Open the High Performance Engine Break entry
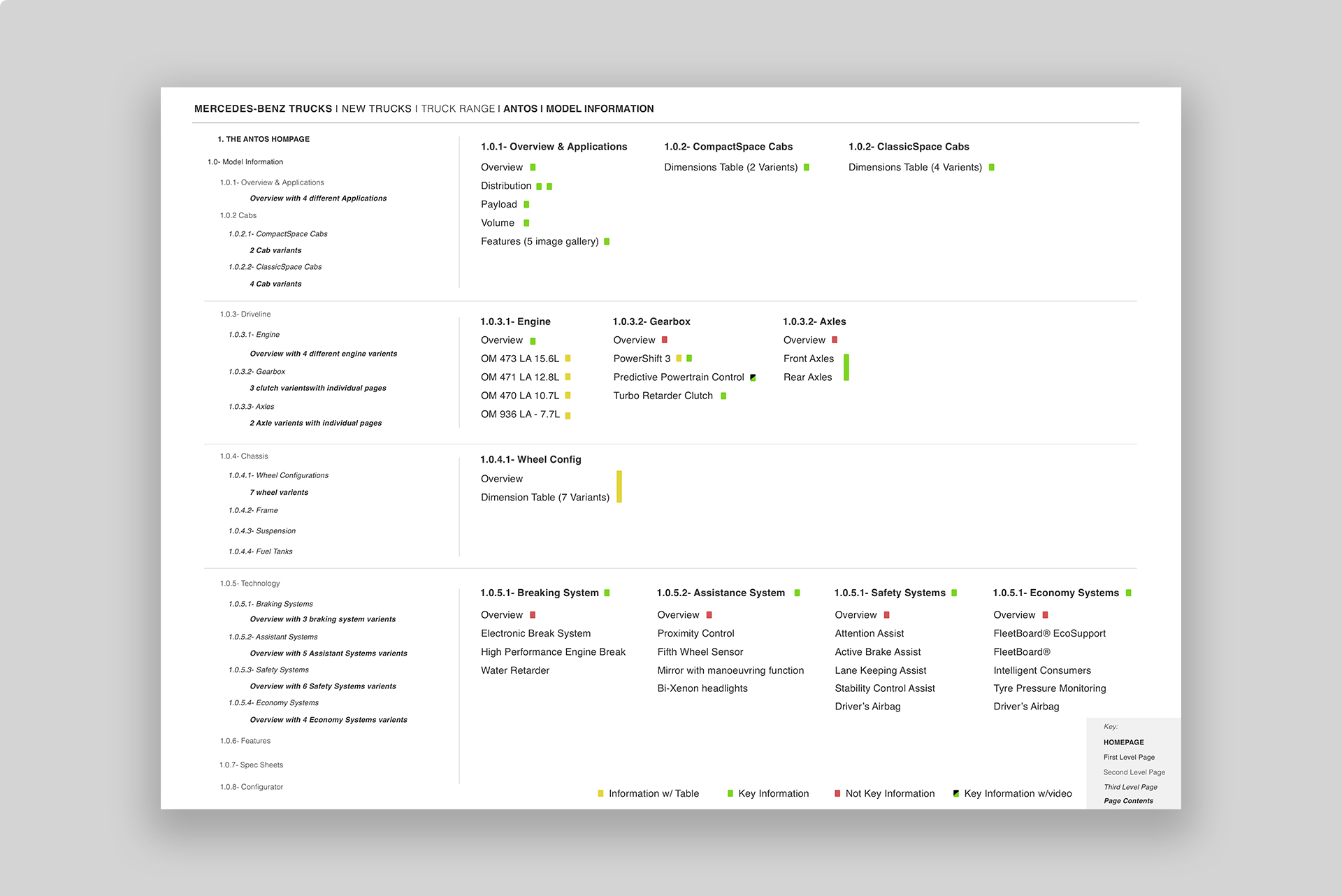This screenshot has height=896, width=1342. pos(553,652)
